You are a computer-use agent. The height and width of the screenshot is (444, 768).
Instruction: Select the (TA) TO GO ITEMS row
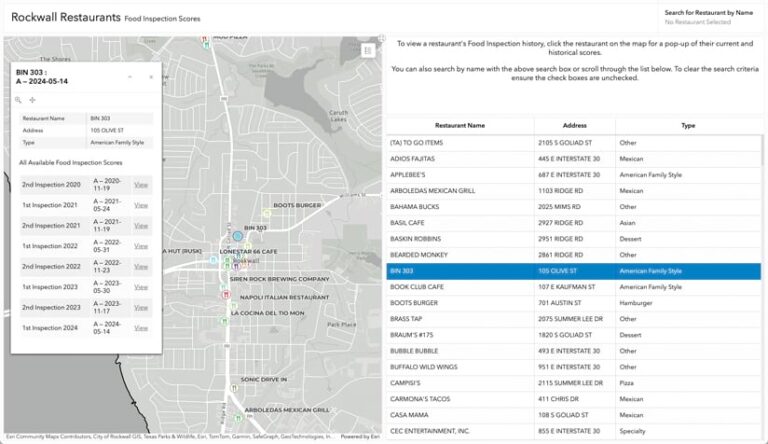[574, 143]
